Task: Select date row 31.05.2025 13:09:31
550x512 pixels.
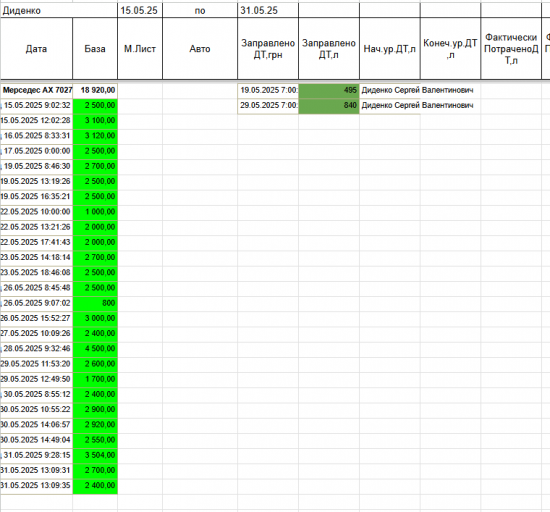Action: tap(36, 470)
